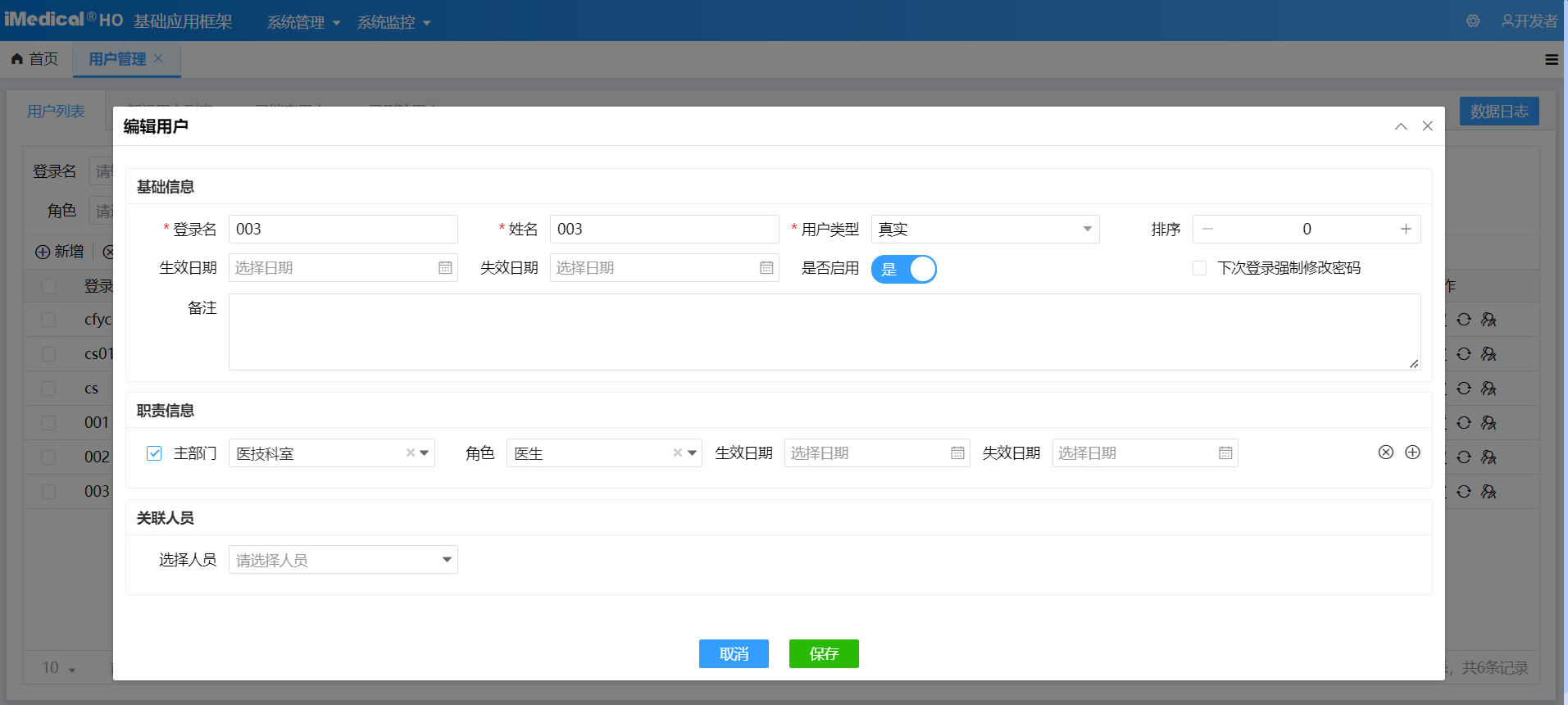Click user-permission icon in the 002 row
This screenshot has height=705, width=1568.
tap(1489, 457)
